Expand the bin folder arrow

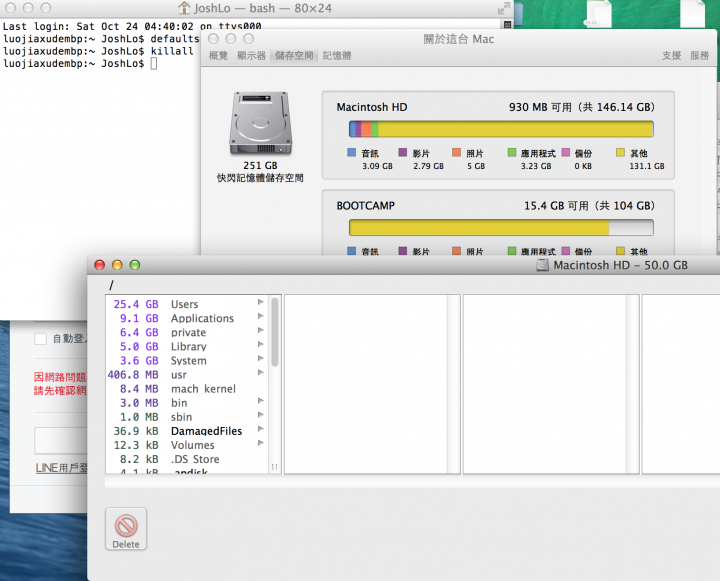[260, 401]
